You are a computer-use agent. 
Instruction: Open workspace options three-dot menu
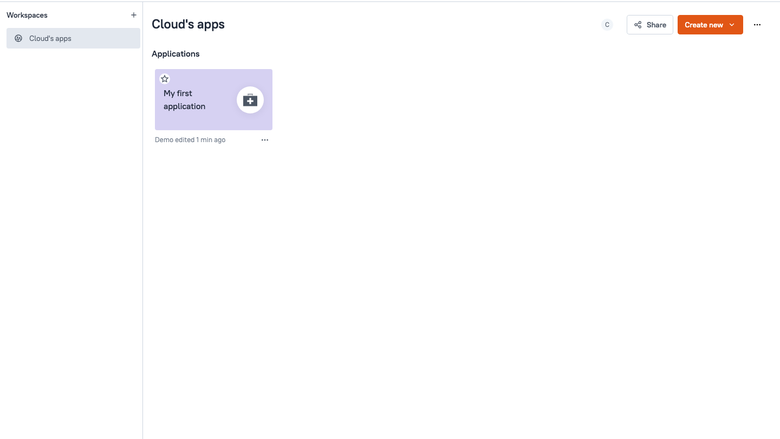(757, 24)
